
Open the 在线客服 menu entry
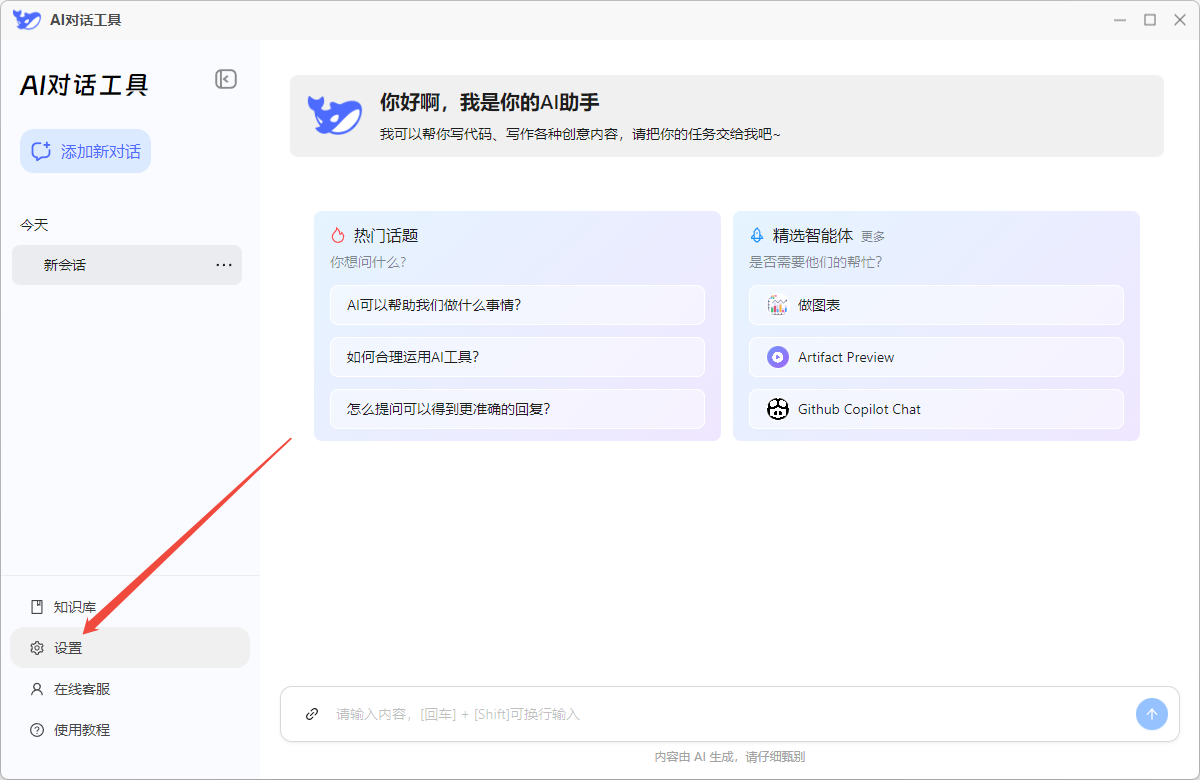130,689
